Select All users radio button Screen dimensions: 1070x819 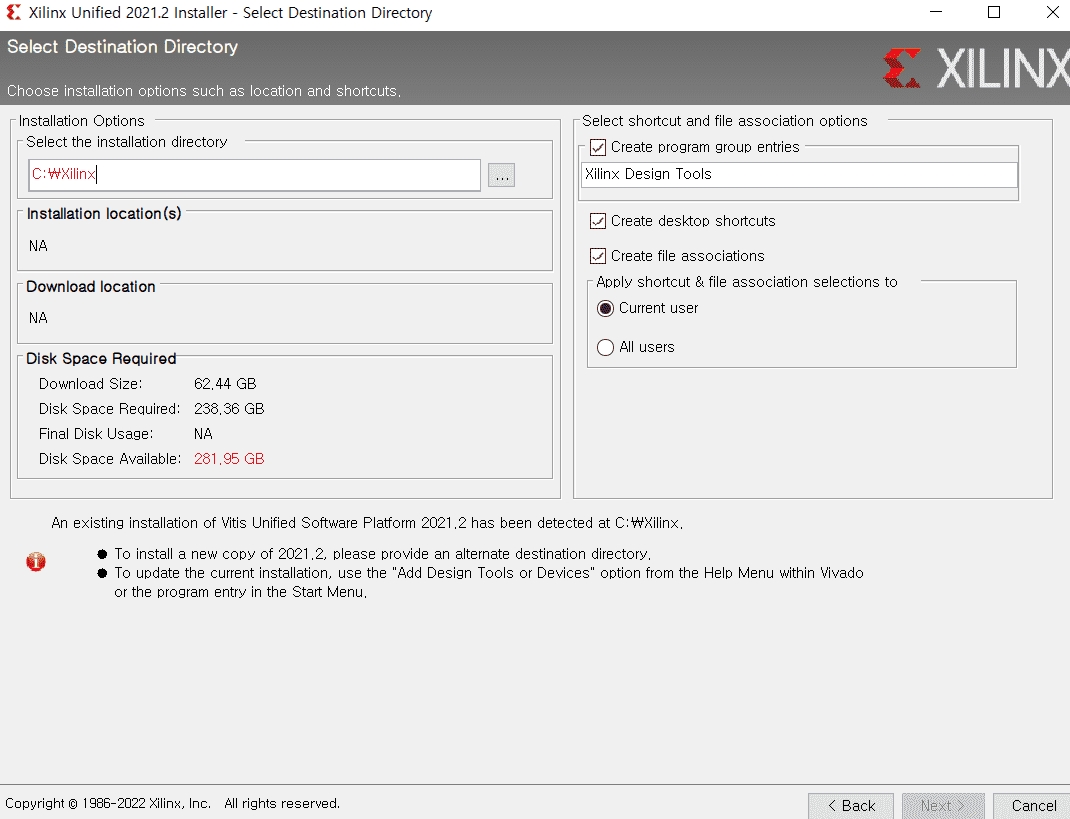click(x=605, y=347)
